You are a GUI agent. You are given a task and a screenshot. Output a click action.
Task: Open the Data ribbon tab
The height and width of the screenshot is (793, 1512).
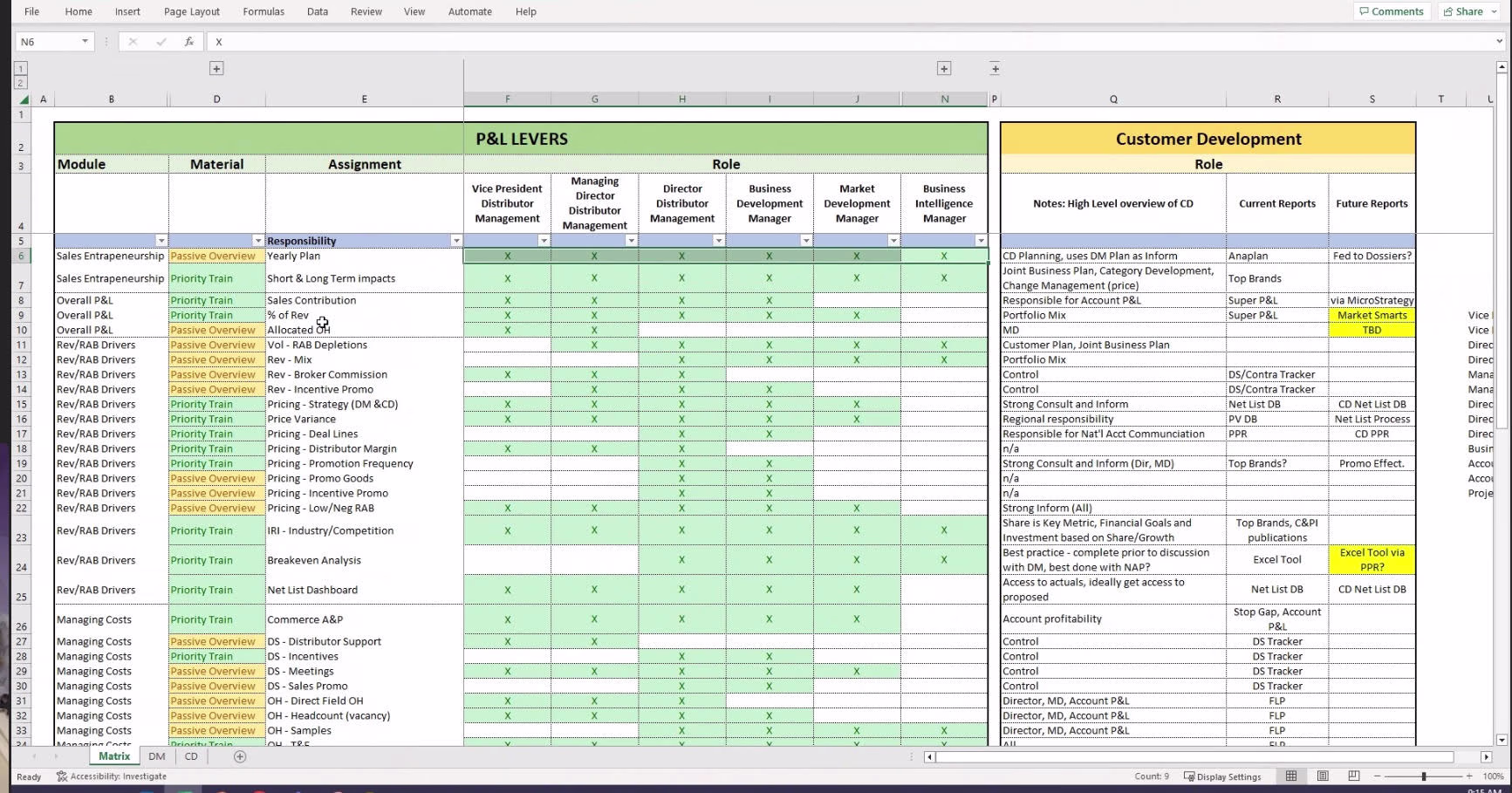[x=318, y=11]
